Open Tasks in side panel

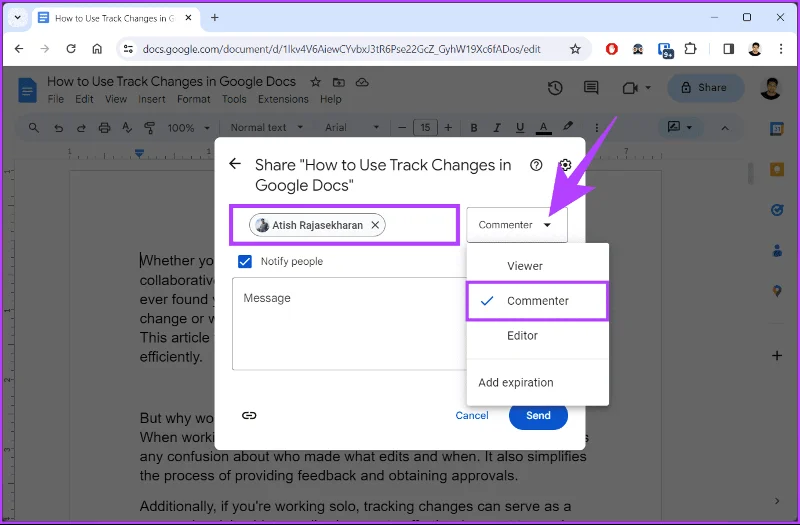coord(777,210)
